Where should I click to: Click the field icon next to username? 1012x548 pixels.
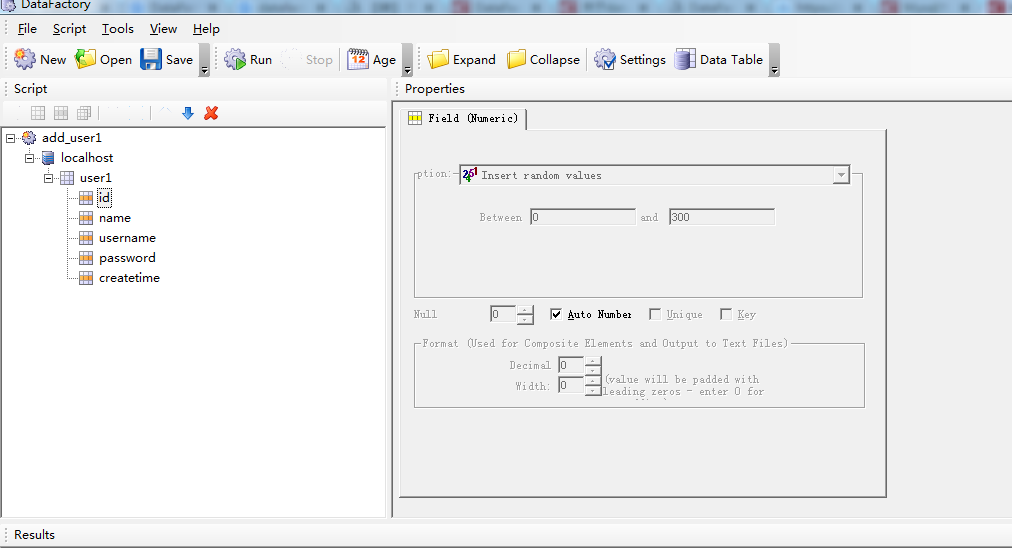tap(86, 238)
